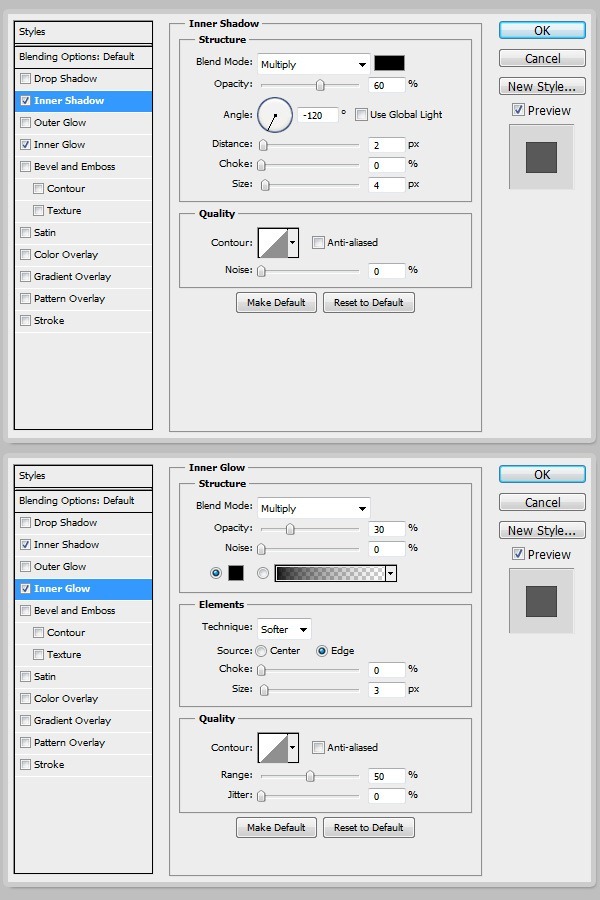Select Inner Shadow style row in Inner Glow dialog
This screenshot has height=900, width=600.
(83, 545)
